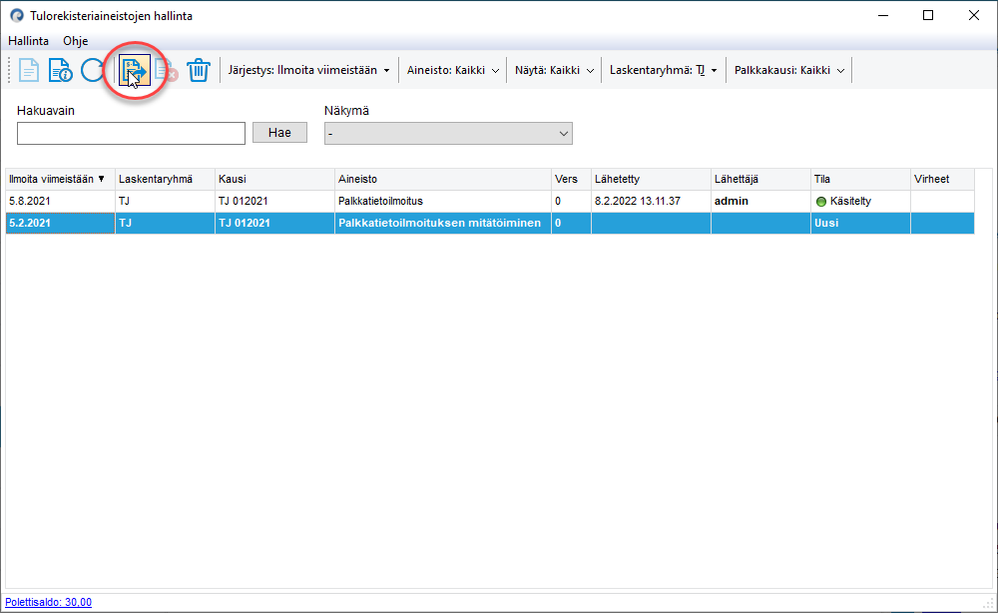Select the row dated 5.2.2021
998x613 pixels.
tap(490, 223)
